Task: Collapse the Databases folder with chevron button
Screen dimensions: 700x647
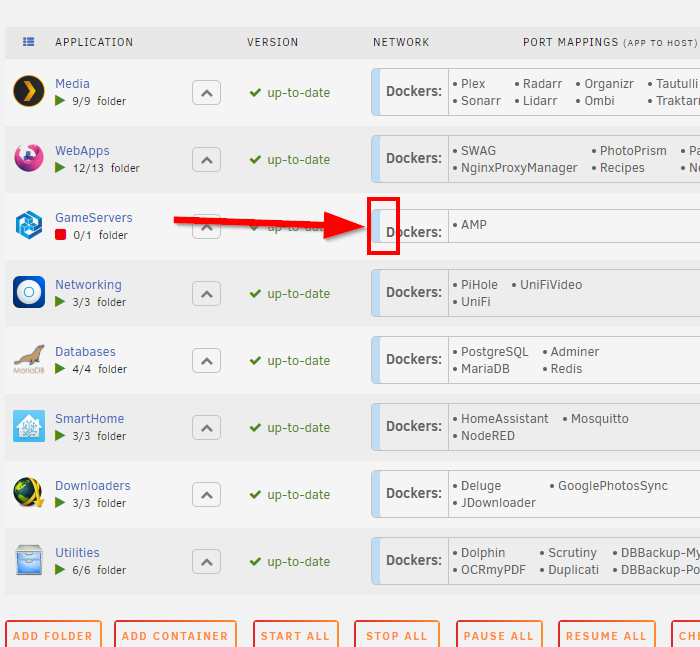Action: (x=206, y=361)
